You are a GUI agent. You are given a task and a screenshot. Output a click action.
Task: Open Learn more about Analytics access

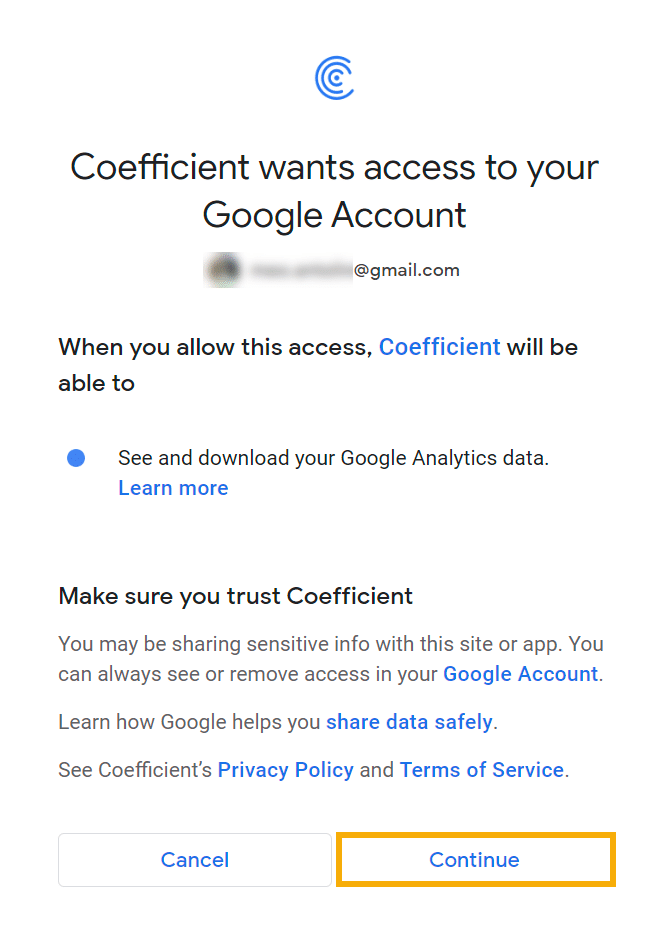(x=173, y=488)
